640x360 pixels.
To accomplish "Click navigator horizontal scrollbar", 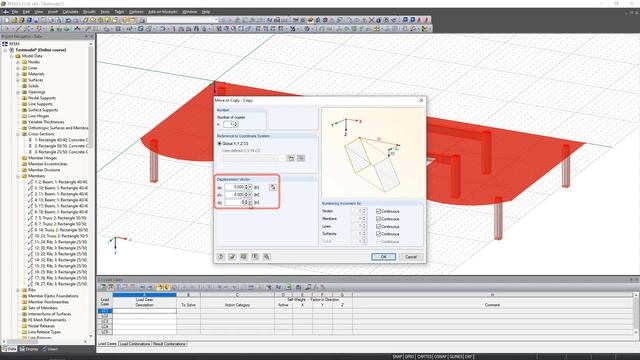I will (45, 342).
